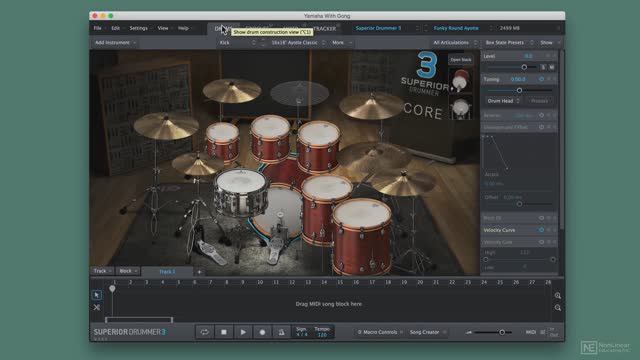Toggle the Velocity Curve power button
640x360 pixels.
(x=541, y=230)
